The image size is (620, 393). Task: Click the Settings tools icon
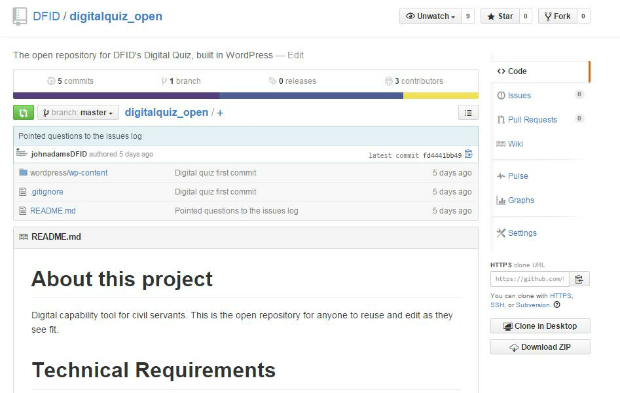pyautogui.click(x=501, y=233)
